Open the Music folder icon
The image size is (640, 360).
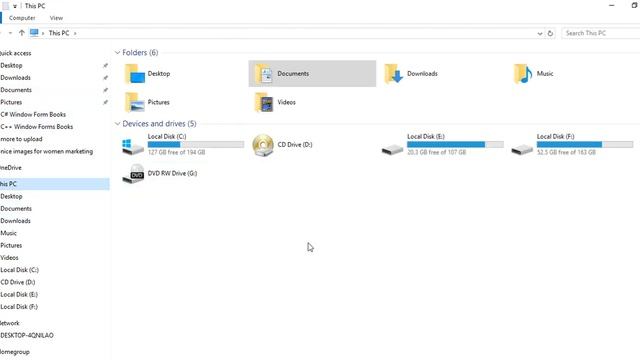pyautogui.click(x=523, y=74)
